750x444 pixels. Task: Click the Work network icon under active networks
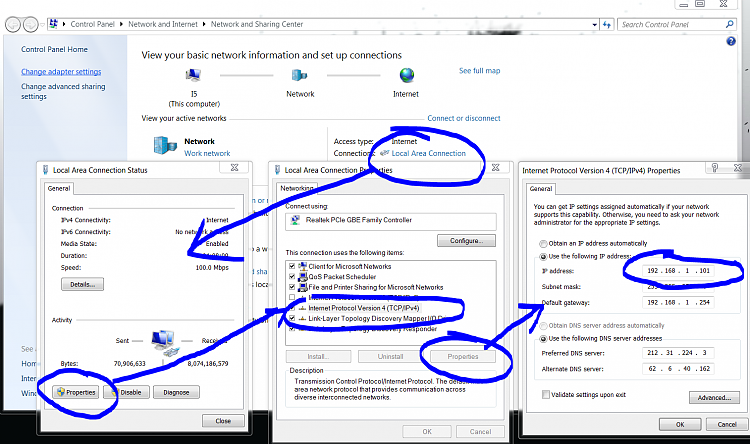165,145
